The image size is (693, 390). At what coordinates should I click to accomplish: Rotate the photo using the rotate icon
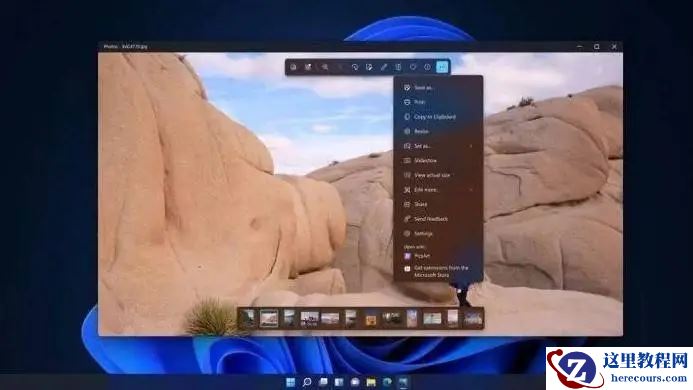coord(354,67)
